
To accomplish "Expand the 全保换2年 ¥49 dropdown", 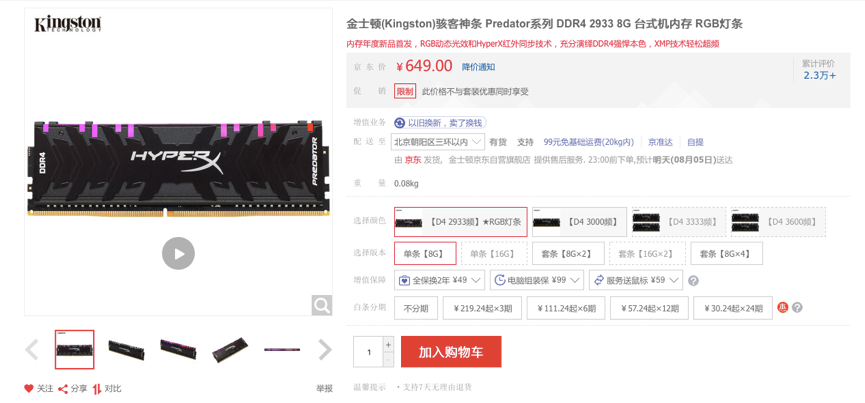I will pos(440,280).
